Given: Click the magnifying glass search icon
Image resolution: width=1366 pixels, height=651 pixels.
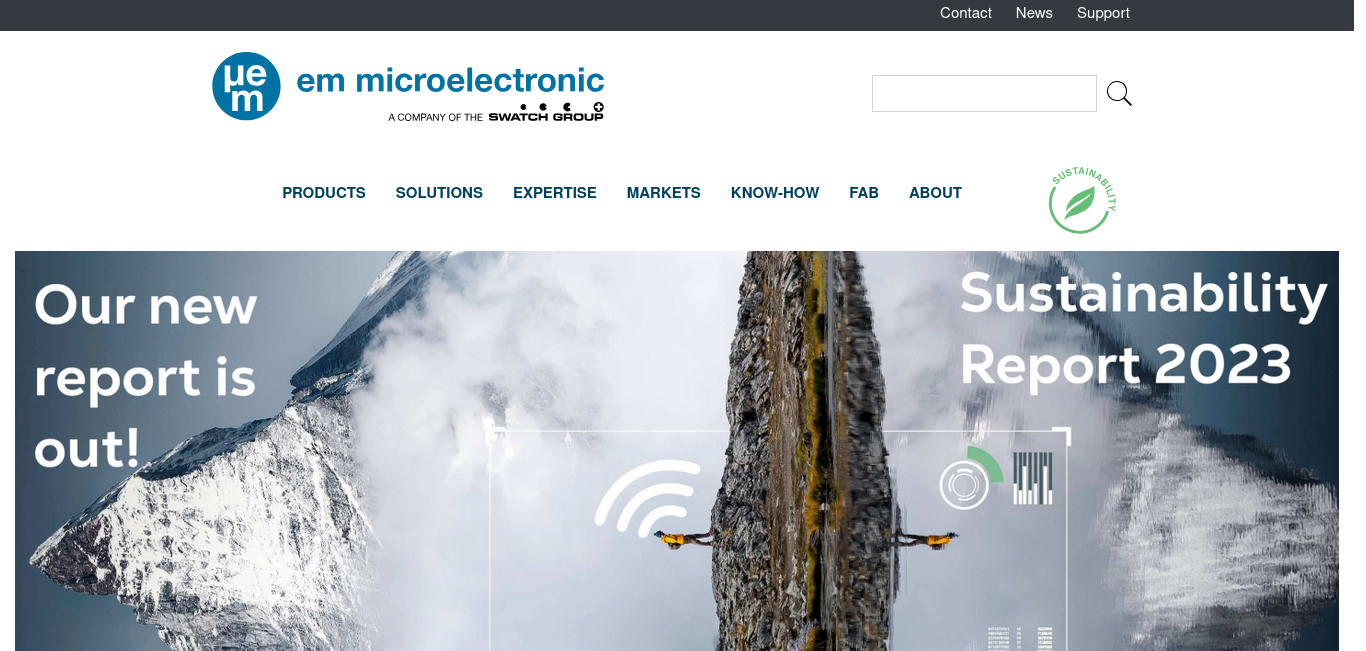Looking at the screenshot, I should (1119, 94).
